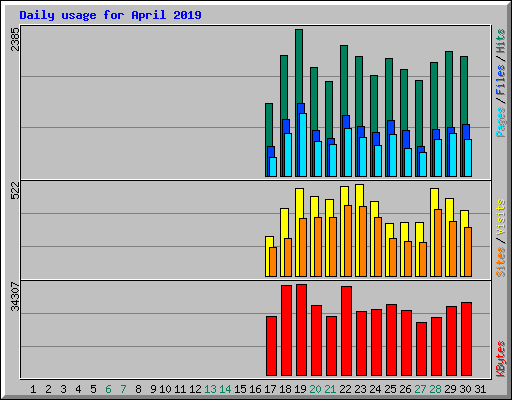Click the 'Pages' legend label
This screenshot has height=400, width=512.
click(x=501, y=122)
